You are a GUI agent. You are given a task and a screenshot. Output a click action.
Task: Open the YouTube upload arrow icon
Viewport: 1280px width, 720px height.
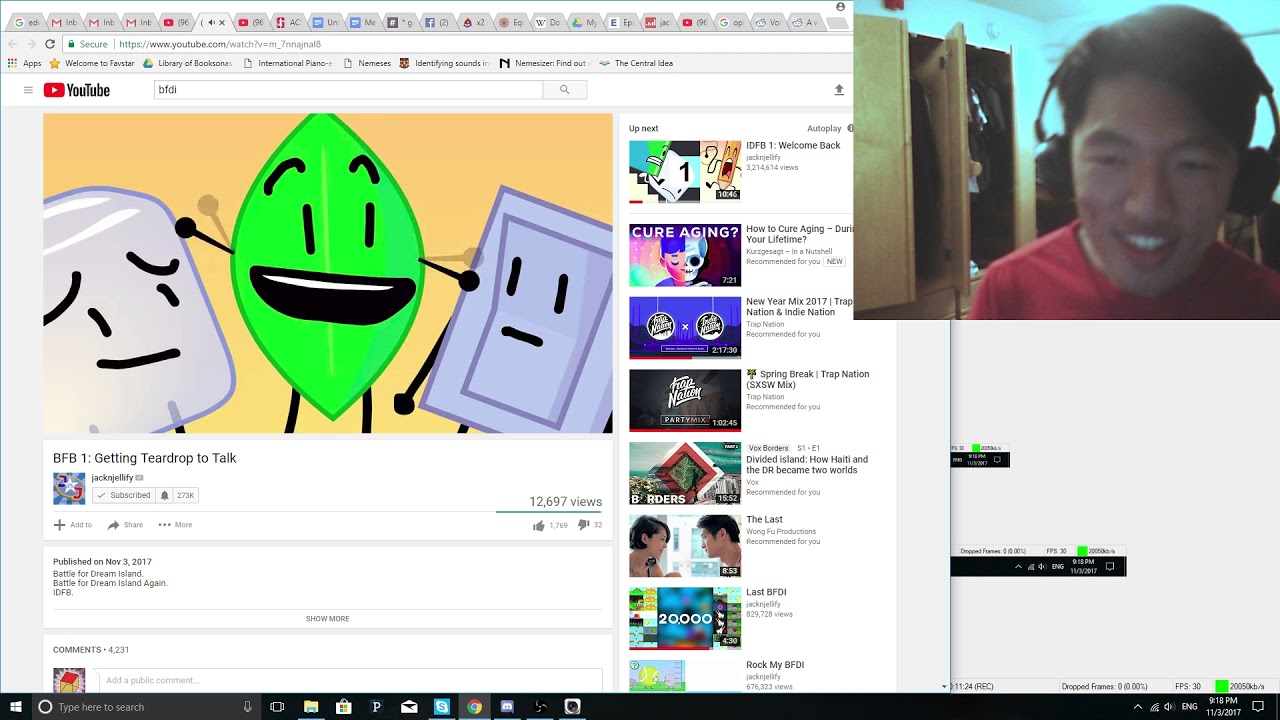point(839,90)
